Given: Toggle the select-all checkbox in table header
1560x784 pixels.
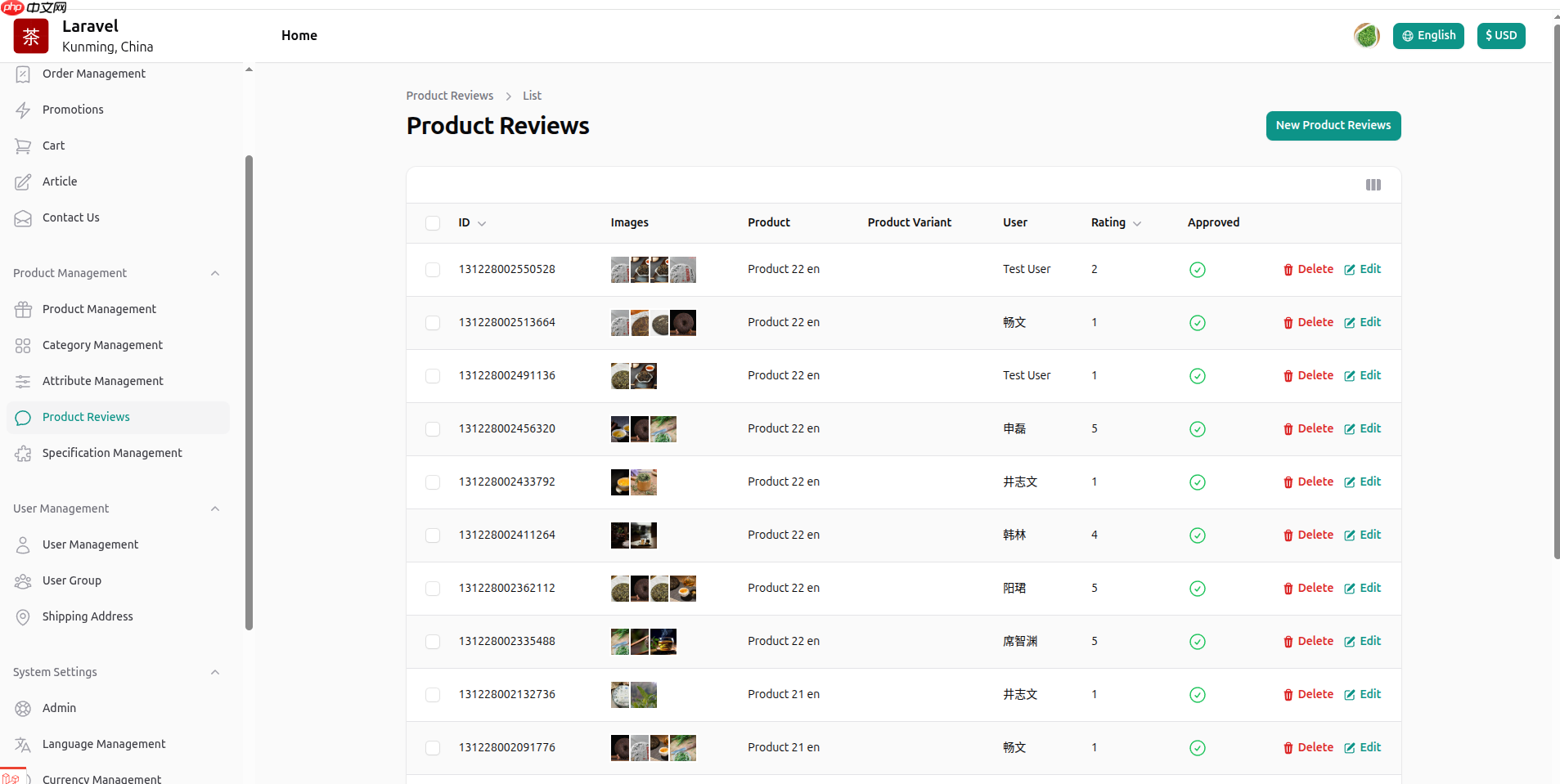Looking at the screenshot, I should coord(433,223).
